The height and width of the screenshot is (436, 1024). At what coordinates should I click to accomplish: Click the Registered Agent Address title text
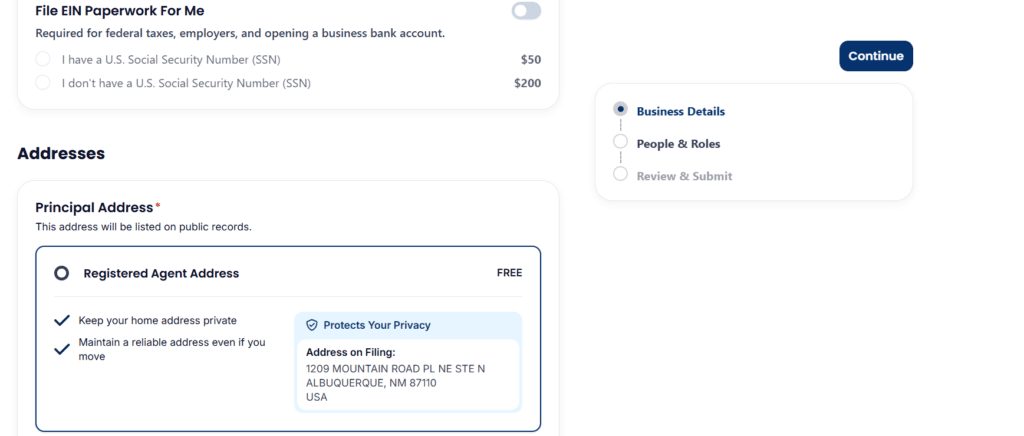(x=161, y=273)
